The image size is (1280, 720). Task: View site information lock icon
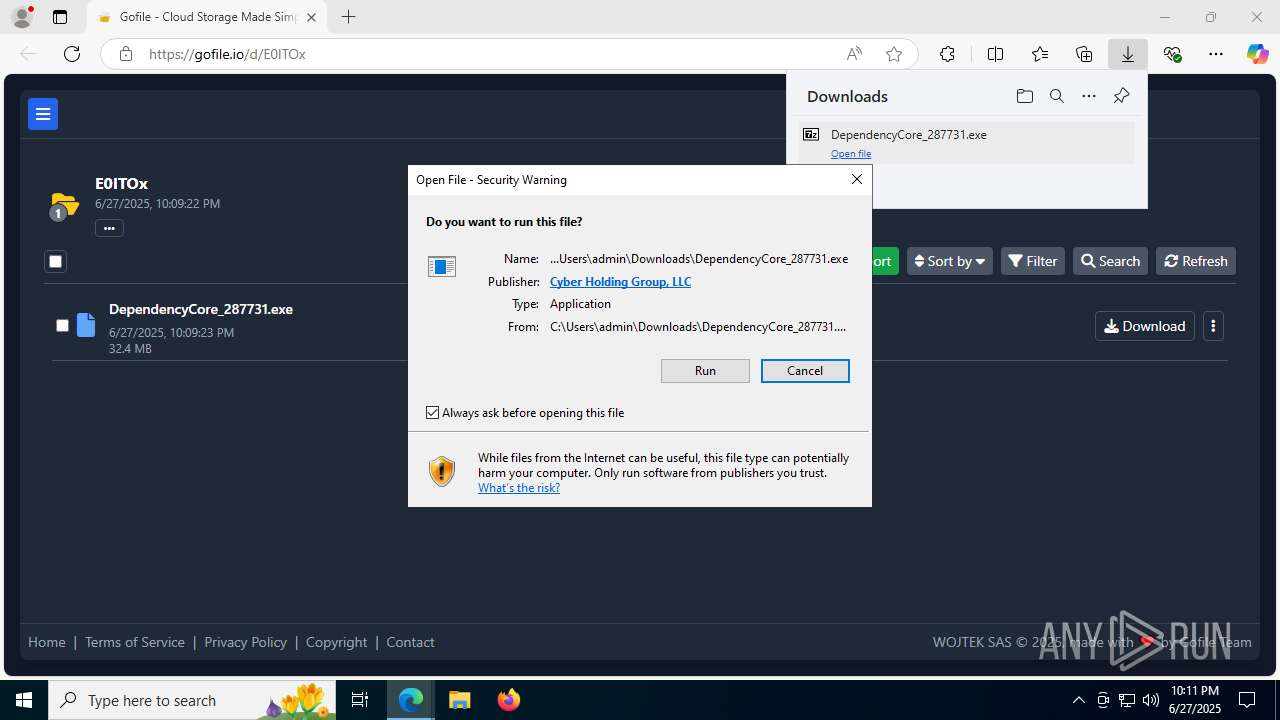[125, 54]
